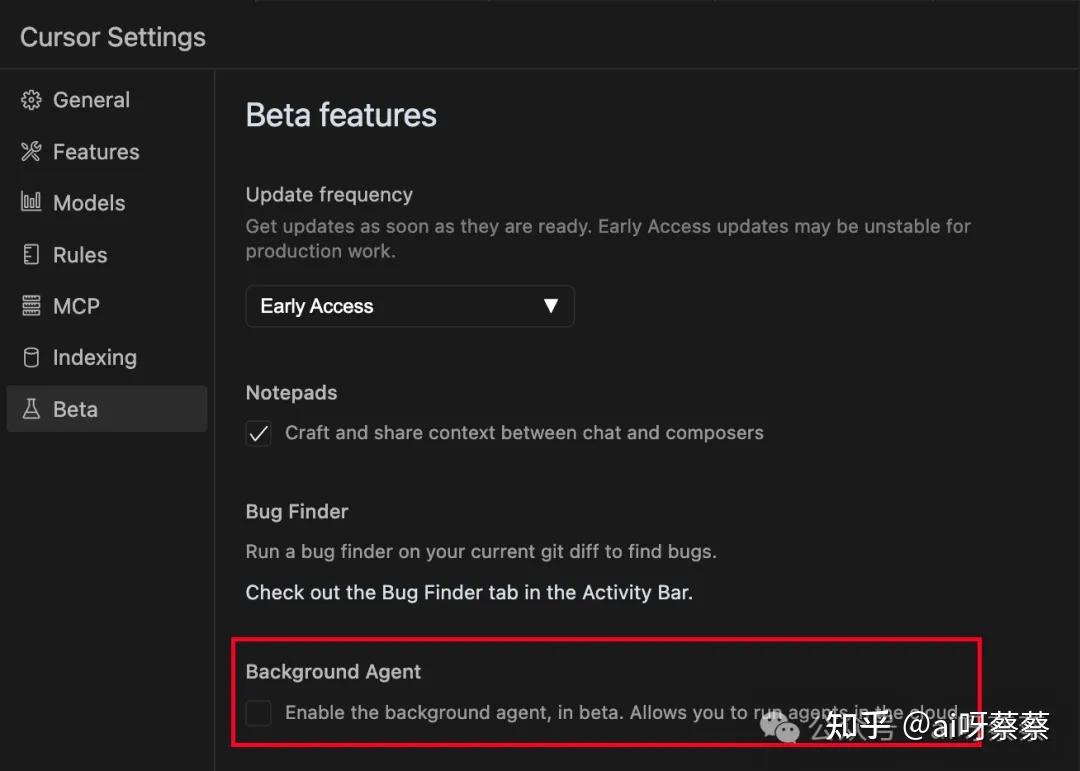
Task: Open the MCP settings tab
Action: tap(76, 306)
